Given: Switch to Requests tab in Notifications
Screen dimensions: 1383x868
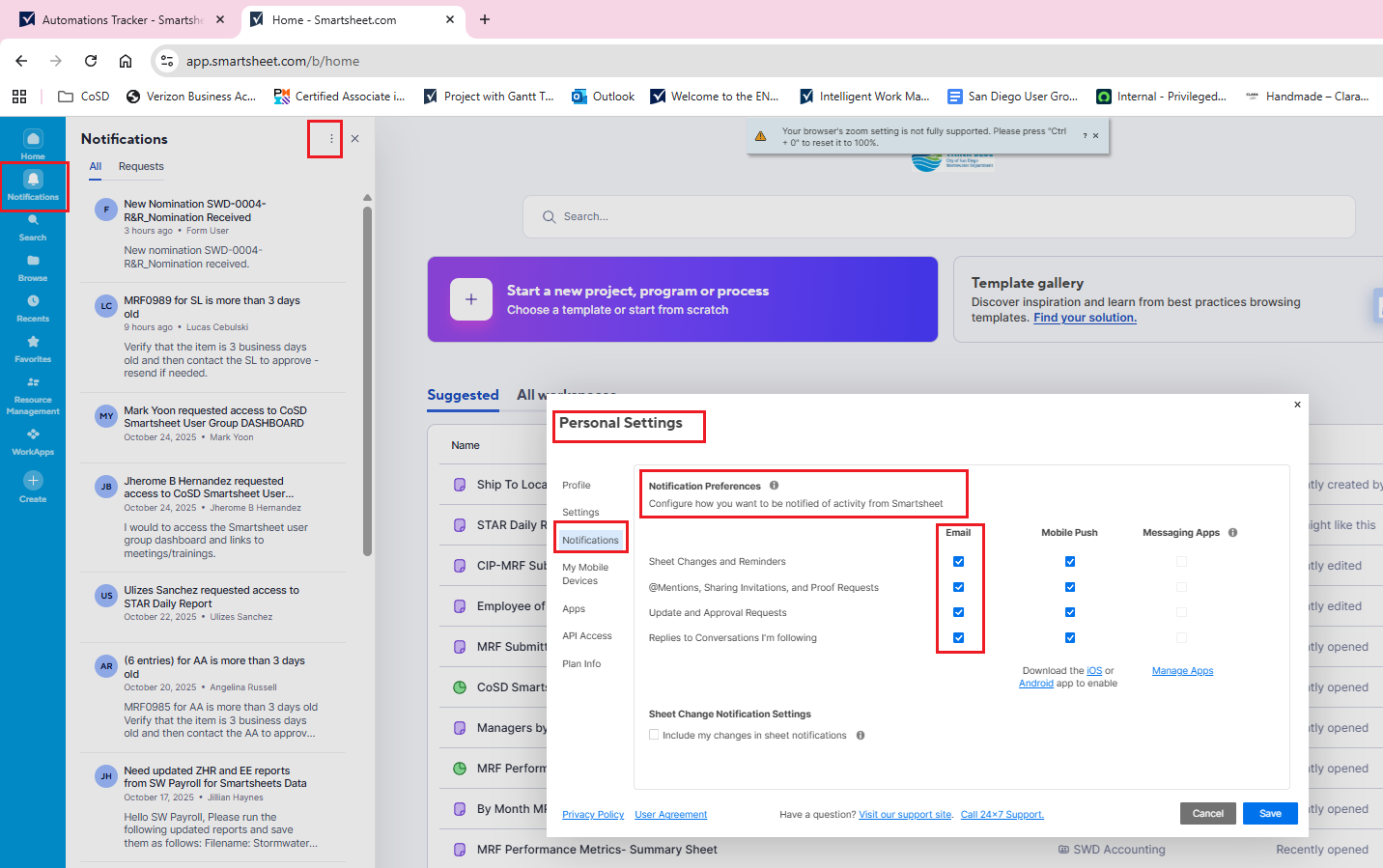Looking at the screenshot, I should tap(141, 166).
